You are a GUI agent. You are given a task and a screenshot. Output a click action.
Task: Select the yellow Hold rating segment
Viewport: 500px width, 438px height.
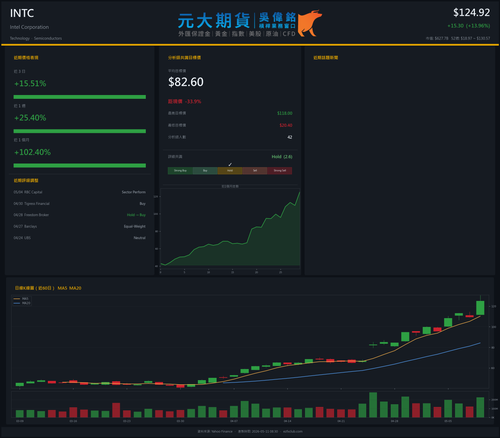click(x=230, y=171)
